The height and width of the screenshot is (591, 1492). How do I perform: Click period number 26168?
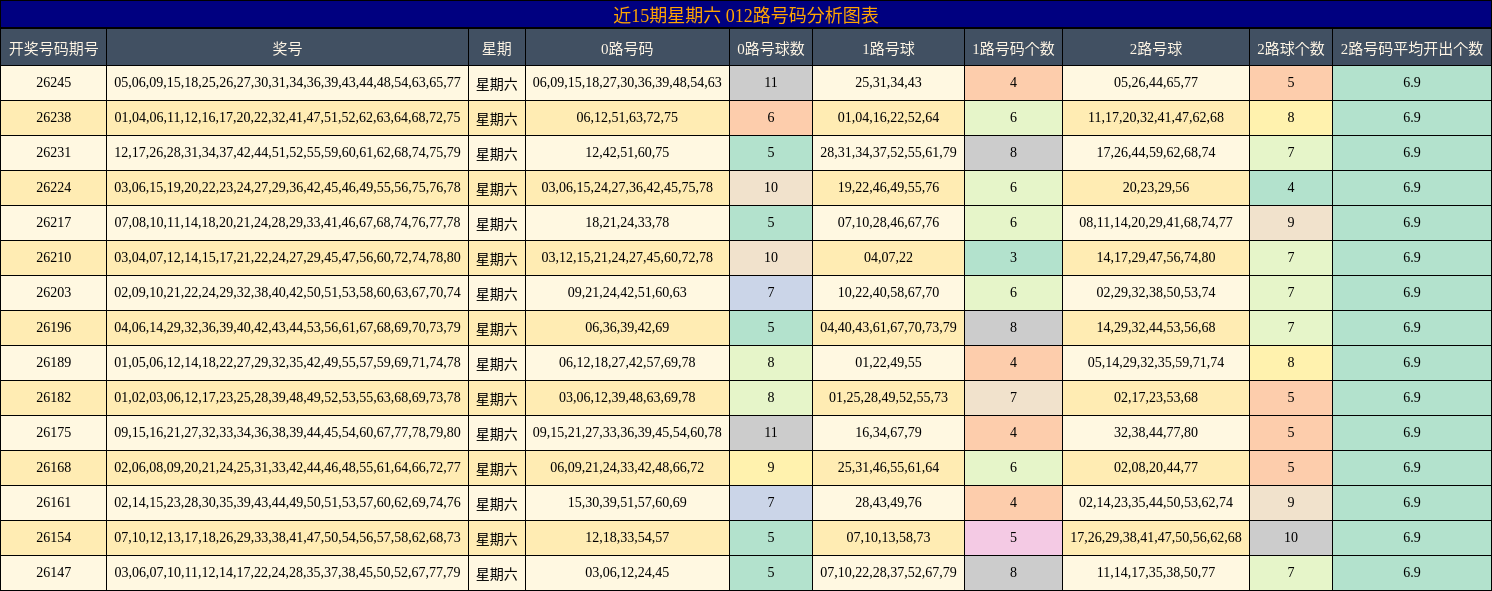53,468
